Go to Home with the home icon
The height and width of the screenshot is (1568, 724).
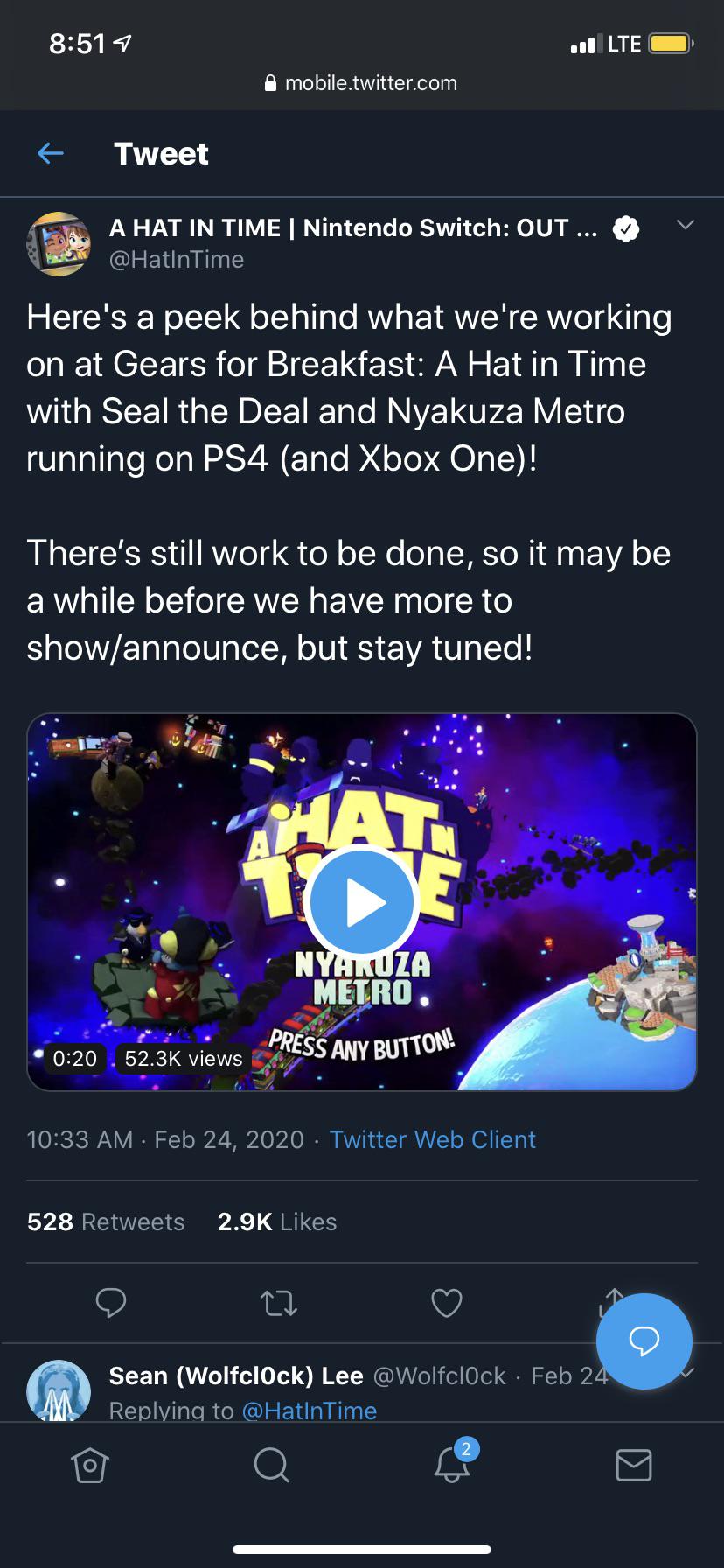[x=90, y=1466]
